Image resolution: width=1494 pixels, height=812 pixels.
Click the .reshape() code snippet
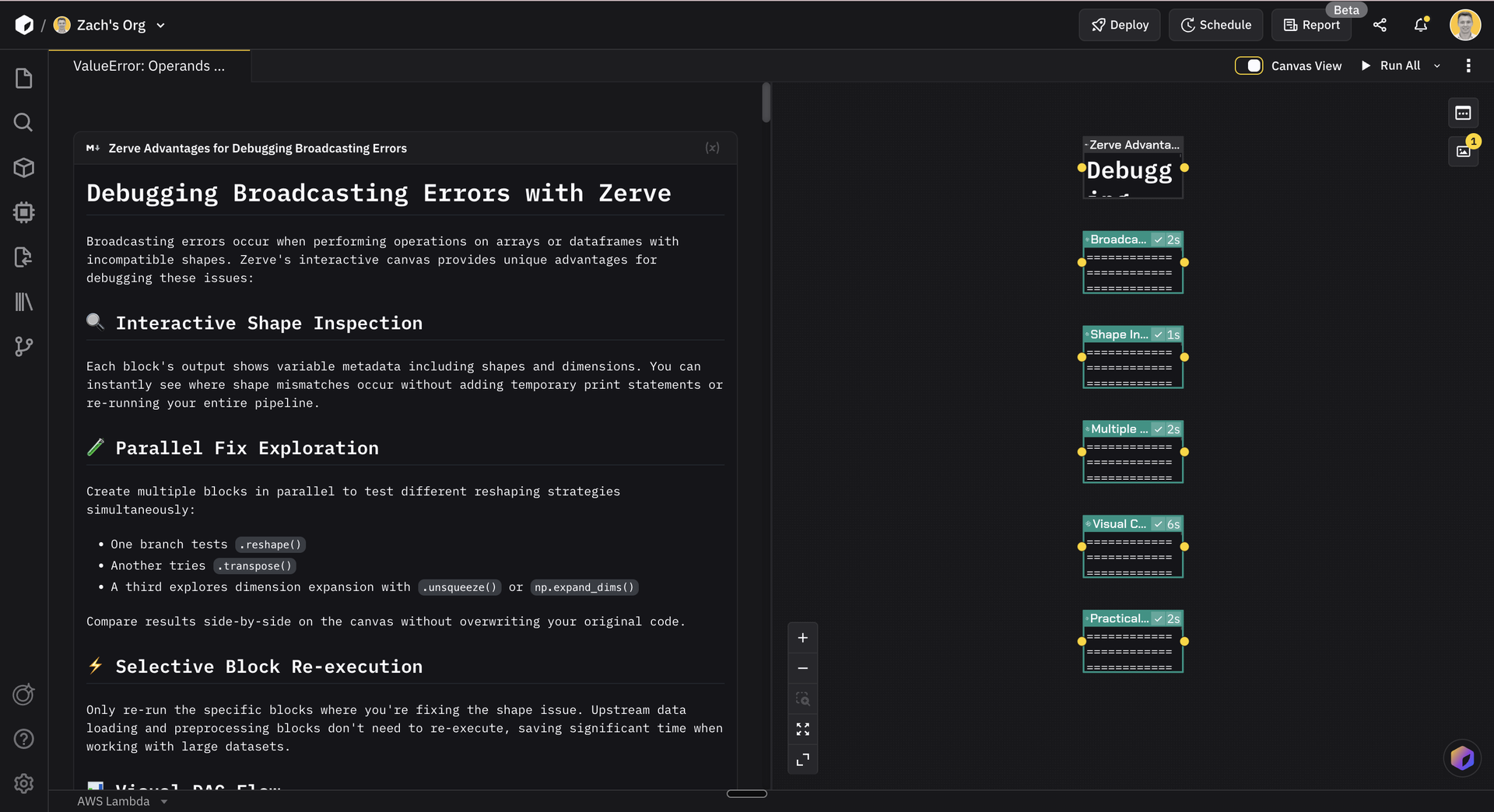point(271,544)
